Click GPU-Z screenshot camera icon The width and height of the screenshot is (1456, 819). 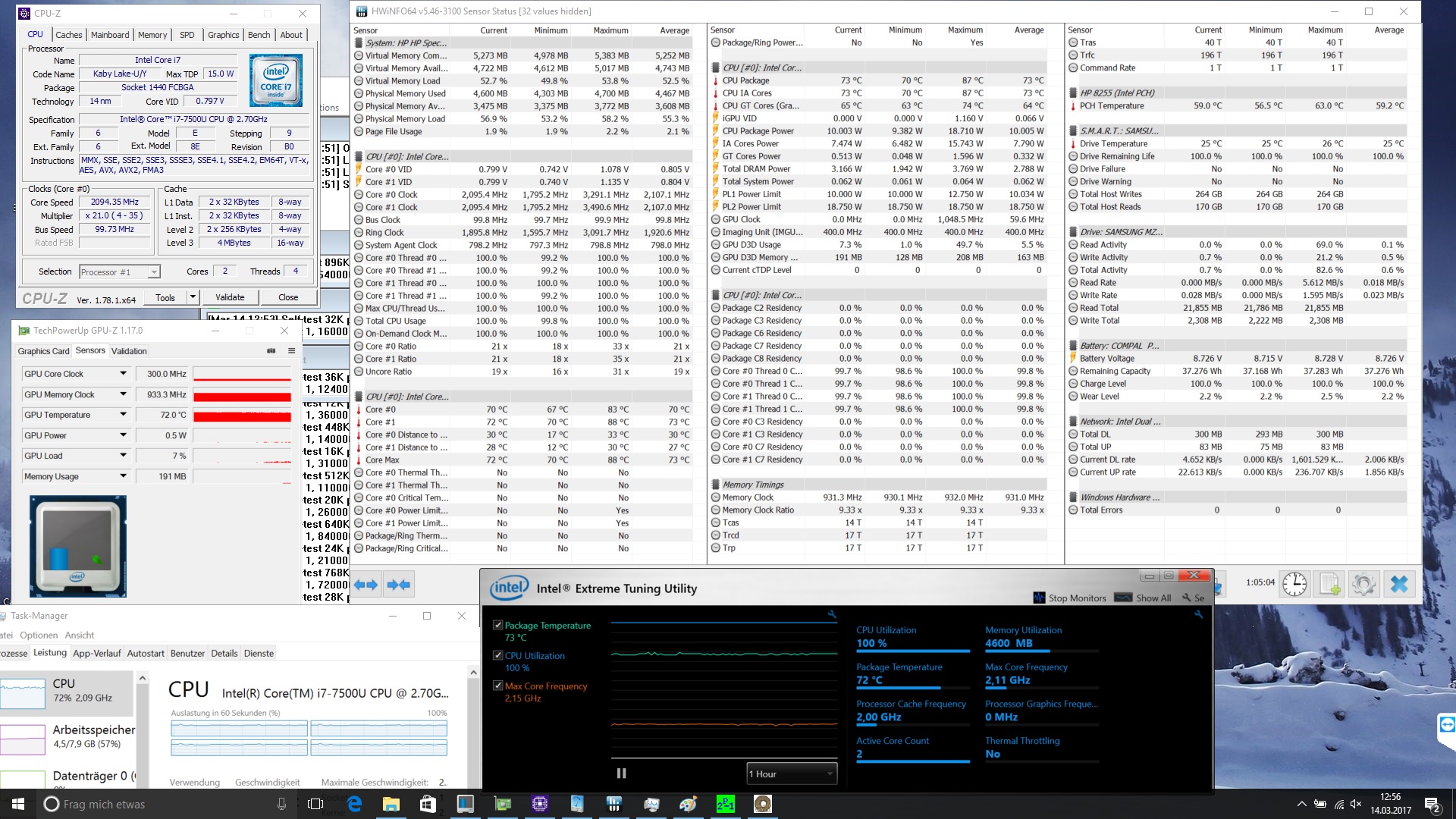point(271,351)
